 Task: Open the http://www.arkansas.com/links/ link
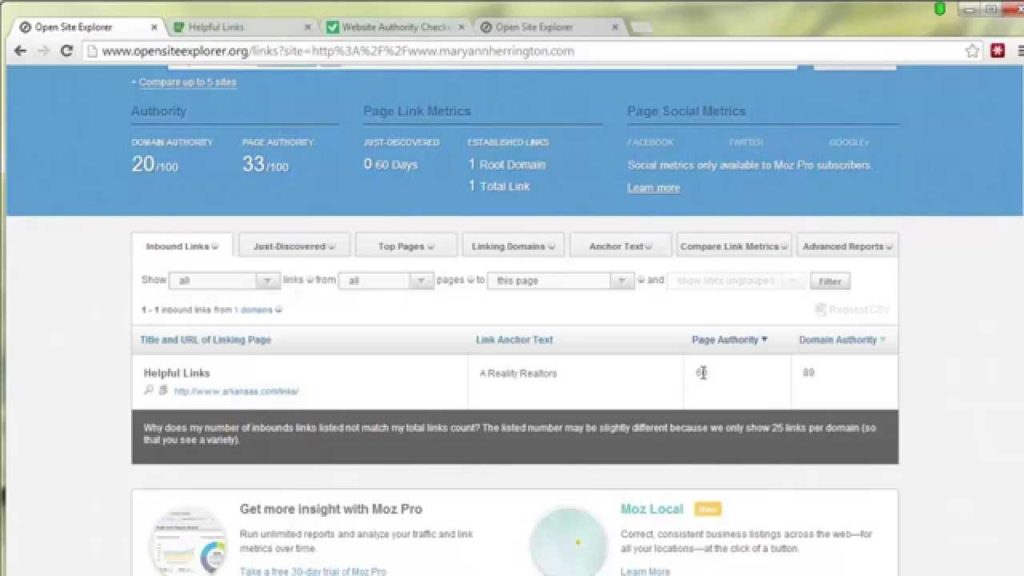click(236, 391)
